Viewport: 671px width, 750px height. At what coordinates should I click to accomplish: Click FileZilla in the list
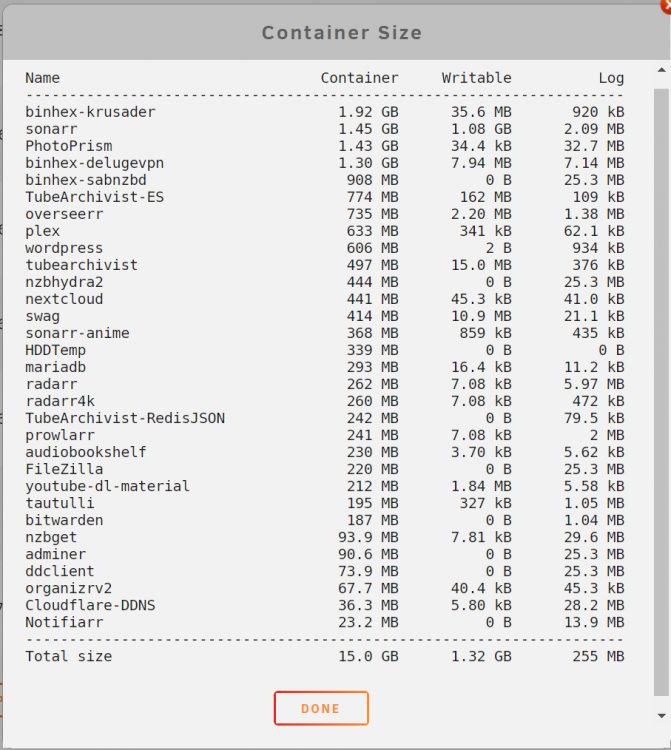[64, 470]
